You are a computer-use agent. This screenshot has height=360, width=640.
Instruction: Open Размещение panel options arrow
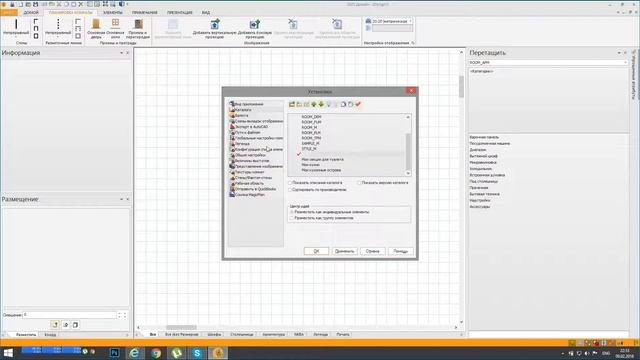tap(121, 199)
